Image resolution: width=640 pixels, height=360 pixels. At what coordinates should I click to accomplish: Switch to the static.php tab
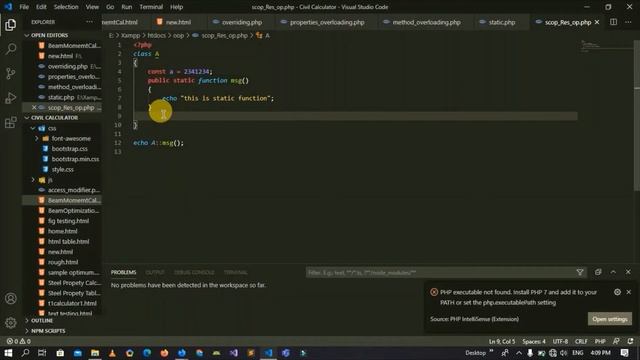pos(502,22)
